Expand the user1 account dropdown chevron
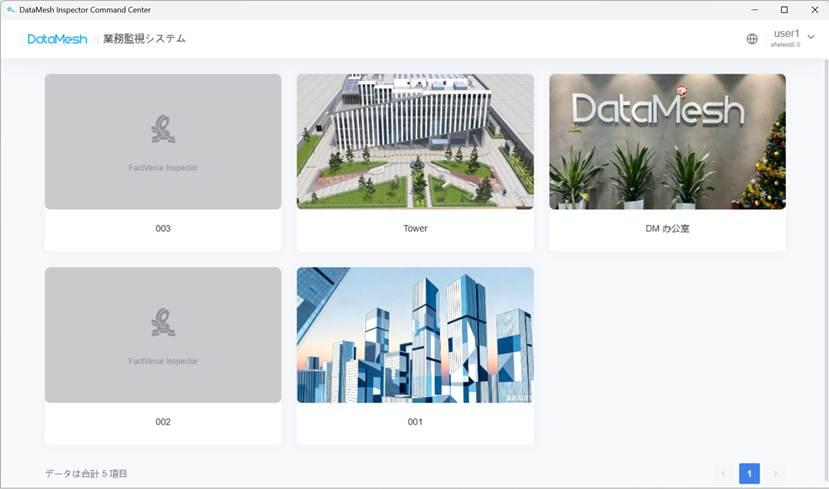 [811, 38]
